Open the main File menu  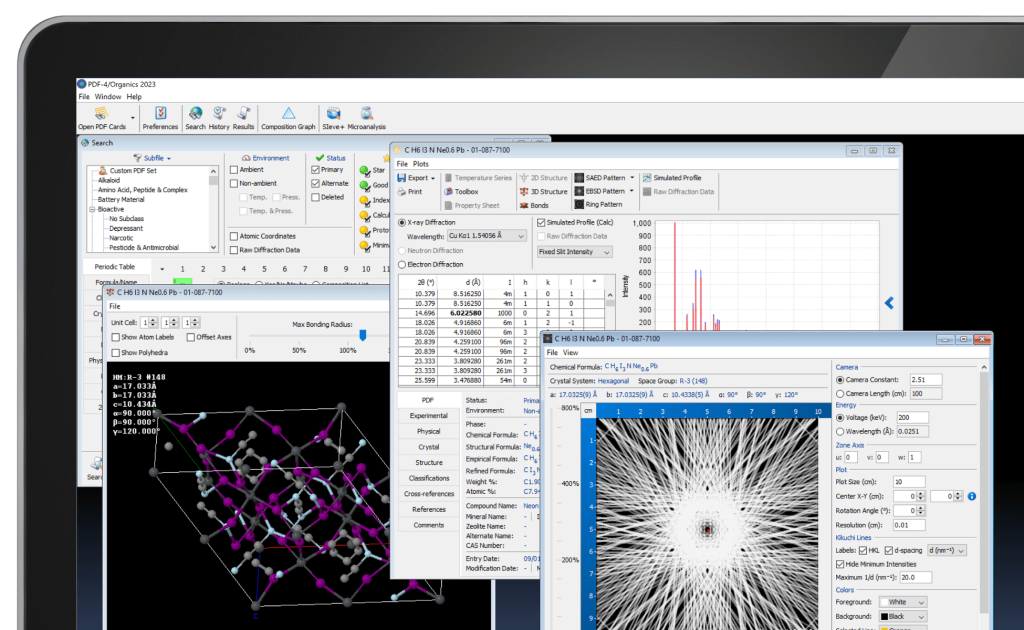point(84,97)
